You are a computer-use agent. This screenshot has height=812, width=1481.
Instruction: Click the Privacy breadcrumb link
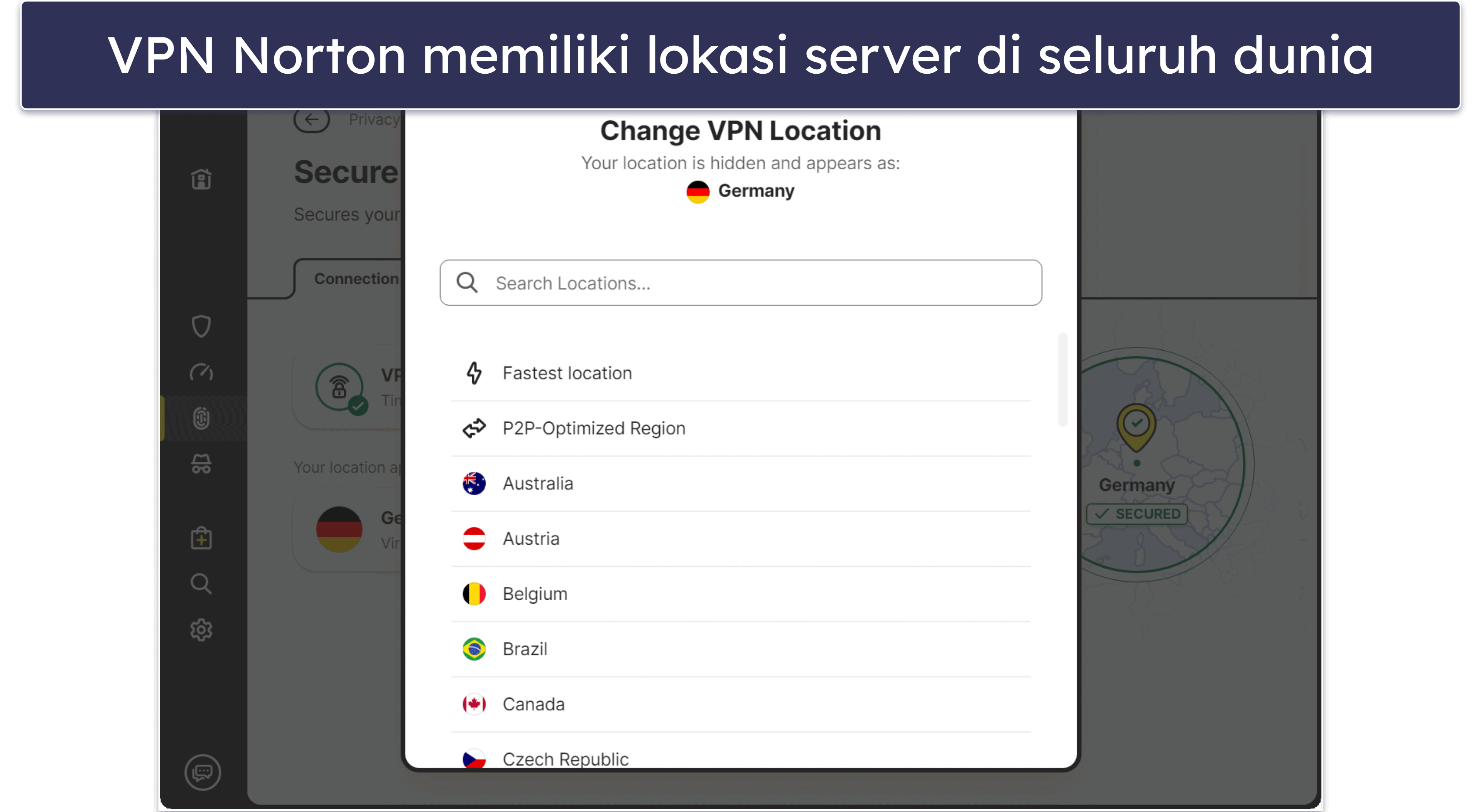click(x=374, y=120)
